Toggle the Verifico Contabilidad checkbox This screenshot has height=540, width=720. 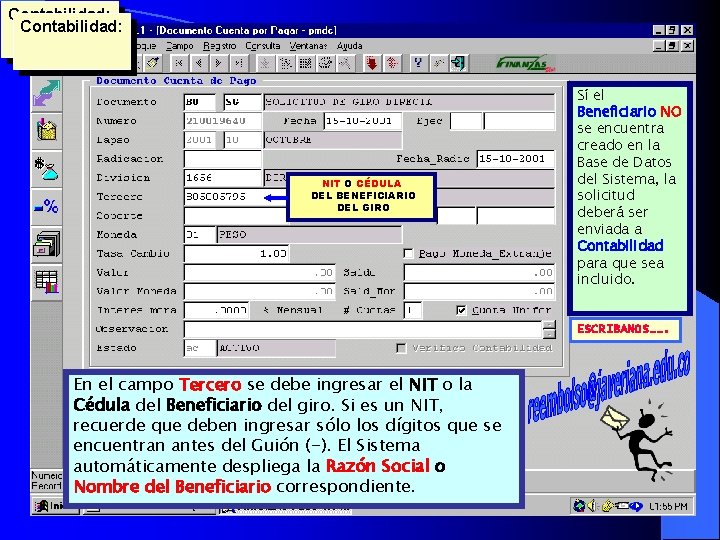click(401, 348)
